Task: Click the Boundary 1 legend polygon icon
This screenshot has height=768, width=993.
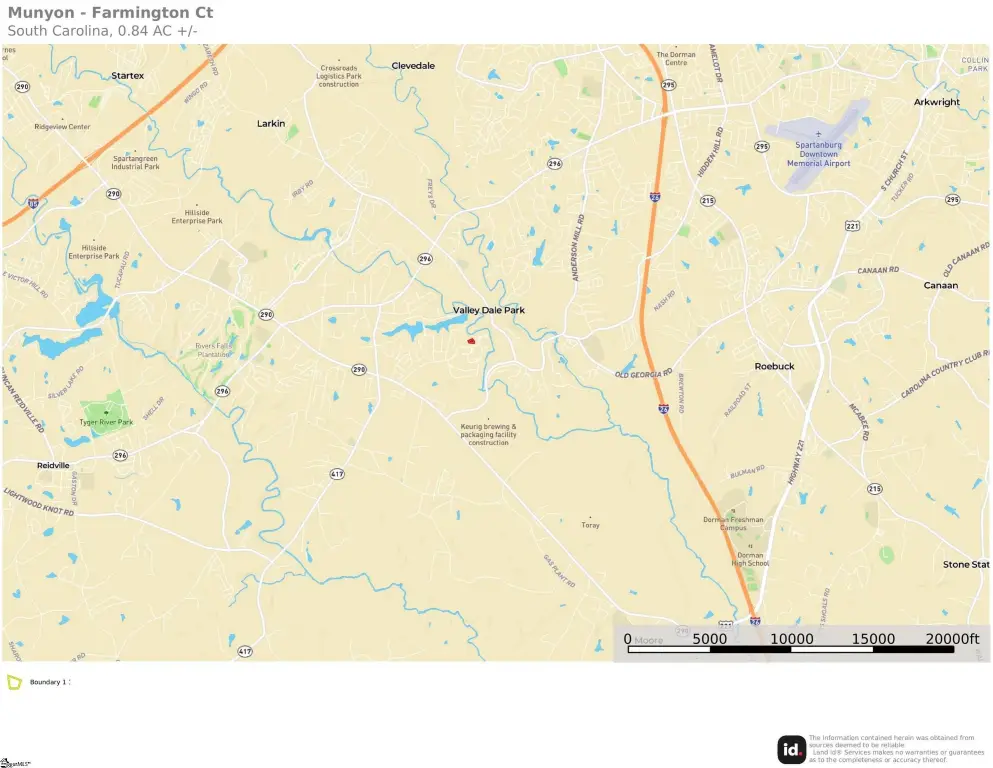Action: coord(14,682)
